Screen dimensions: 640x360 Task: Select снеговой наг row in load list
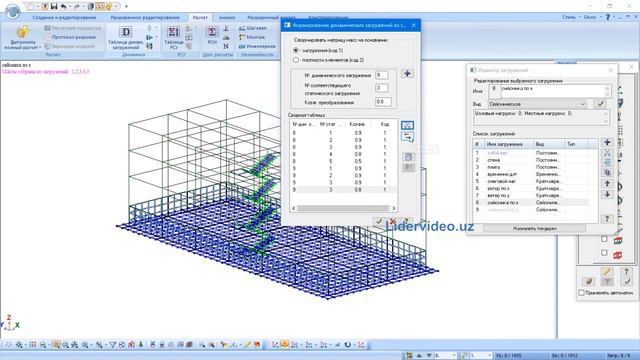(x=531, y=181)
